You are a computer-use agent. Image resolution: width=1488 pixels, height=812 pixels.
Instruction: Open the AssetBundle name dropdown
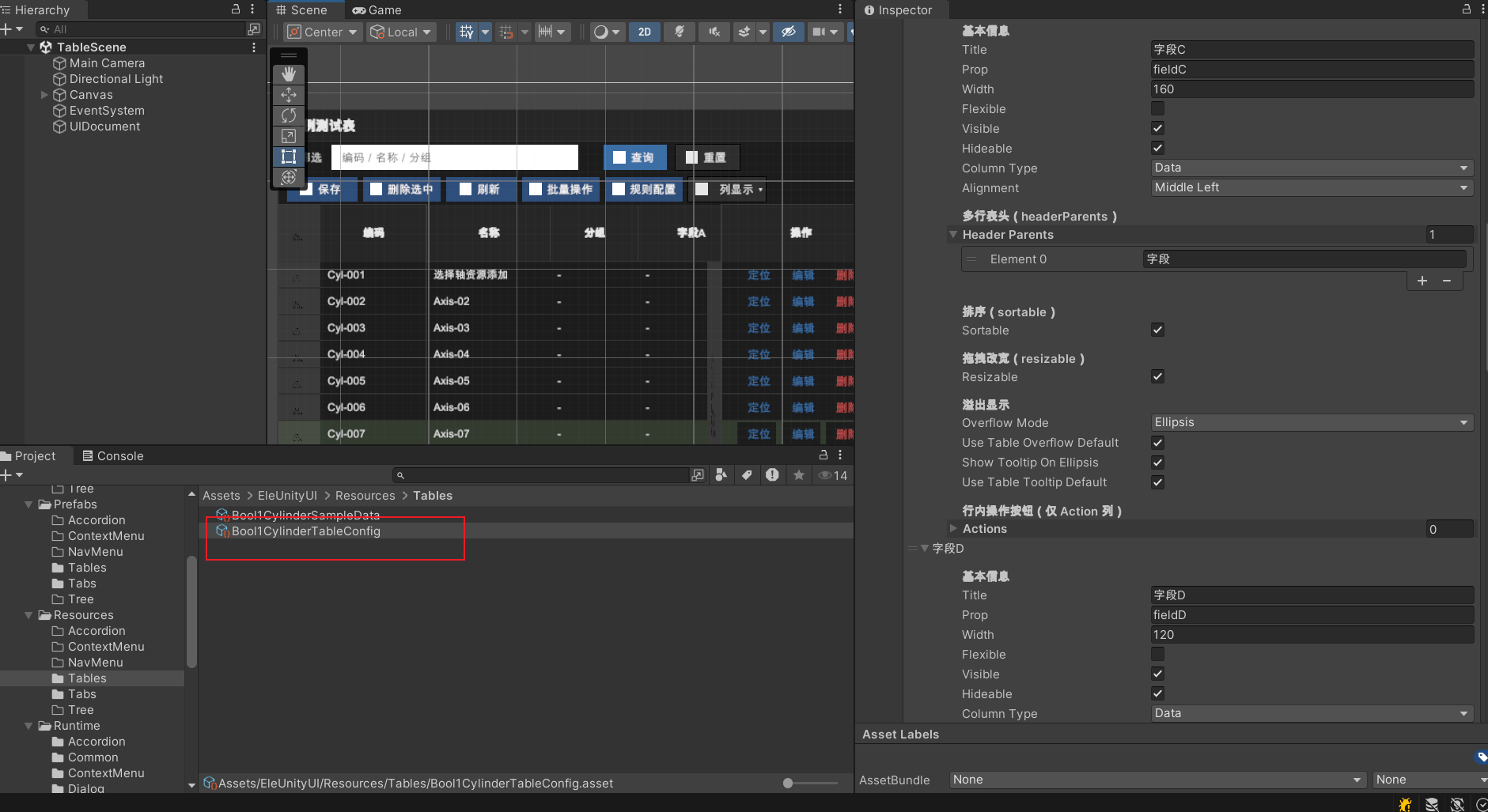(x=1159, y=780)
